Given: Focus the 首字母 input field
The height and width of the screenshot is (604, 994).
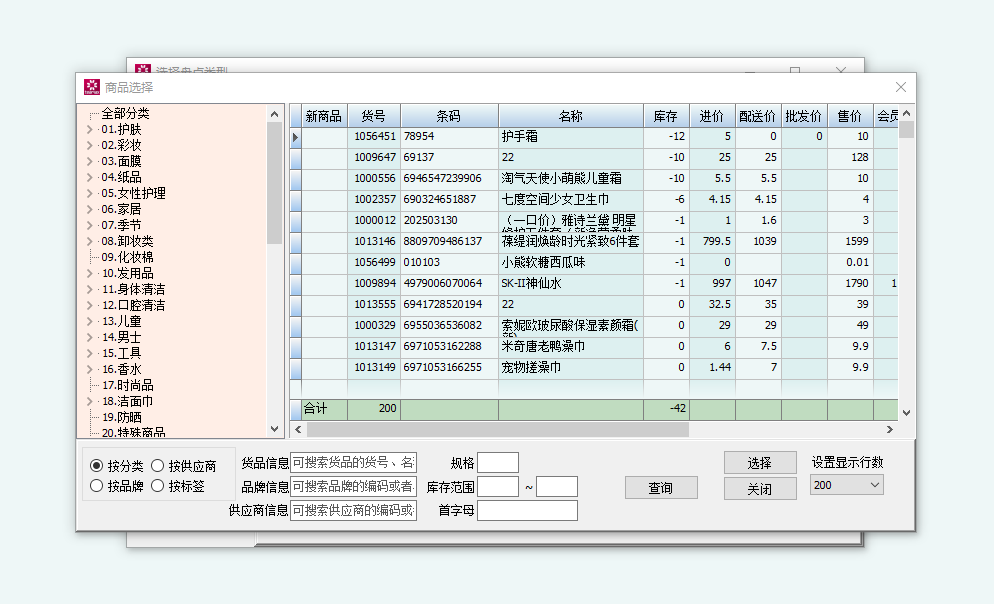Looking at the screenshot, I should pyautogui.click(x=527, y=510).
